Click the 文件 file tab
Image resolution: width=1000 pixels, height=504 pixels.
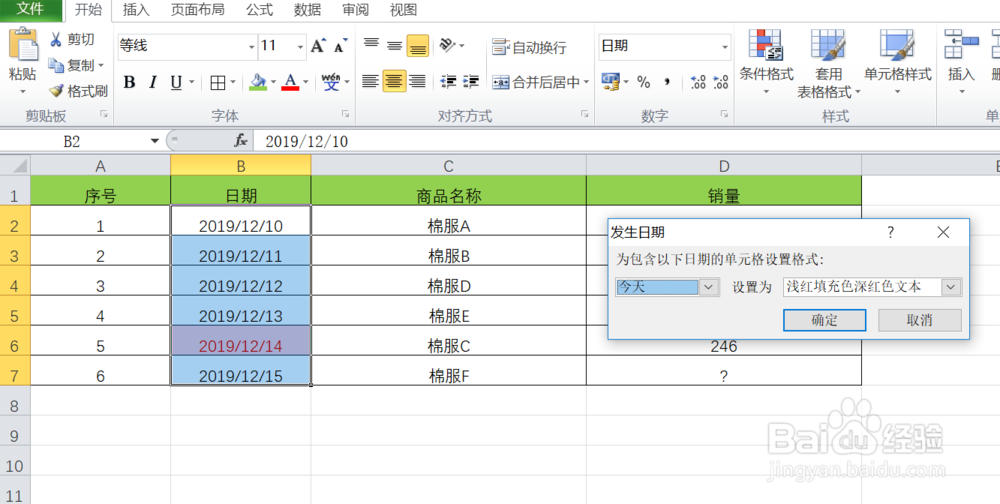[x=31, y=10]
